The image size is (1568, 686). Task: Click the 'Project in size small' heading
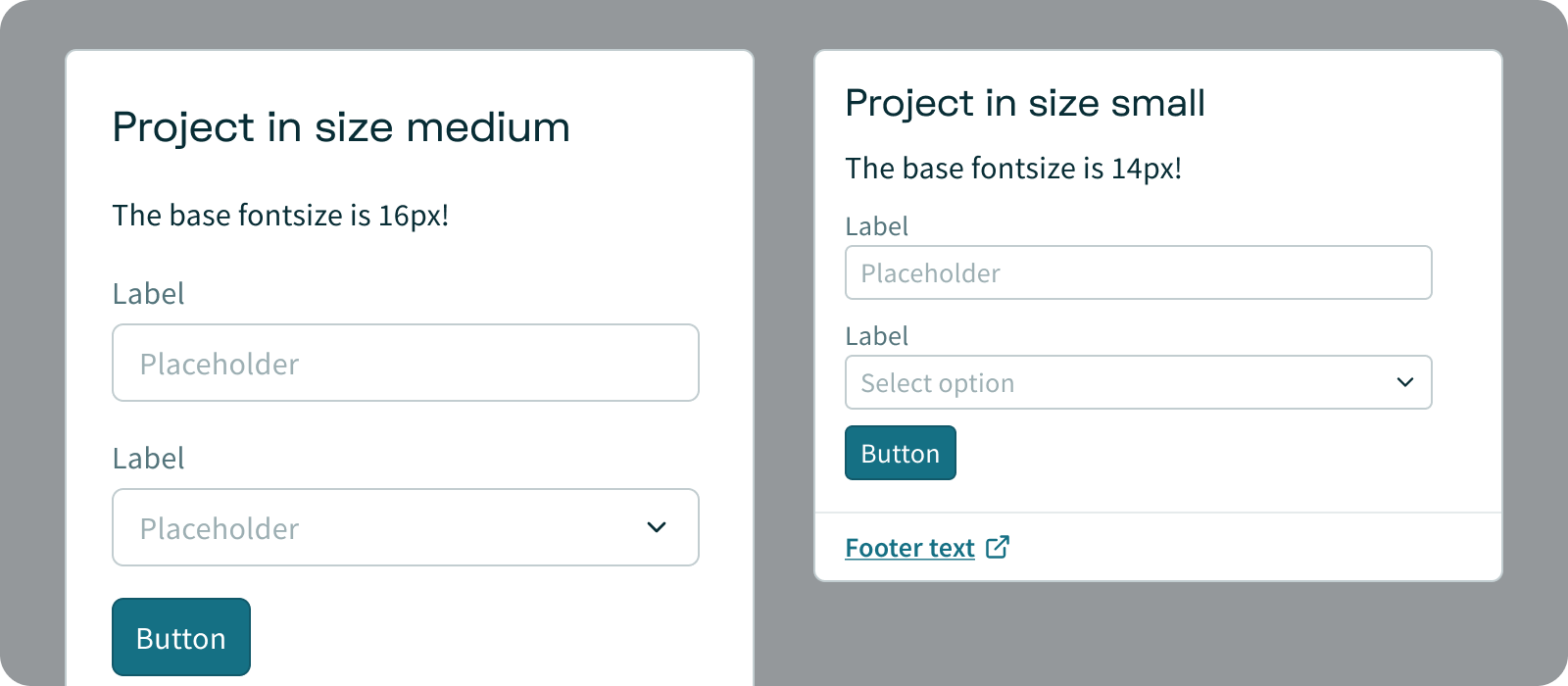(x=1024, y=103)
